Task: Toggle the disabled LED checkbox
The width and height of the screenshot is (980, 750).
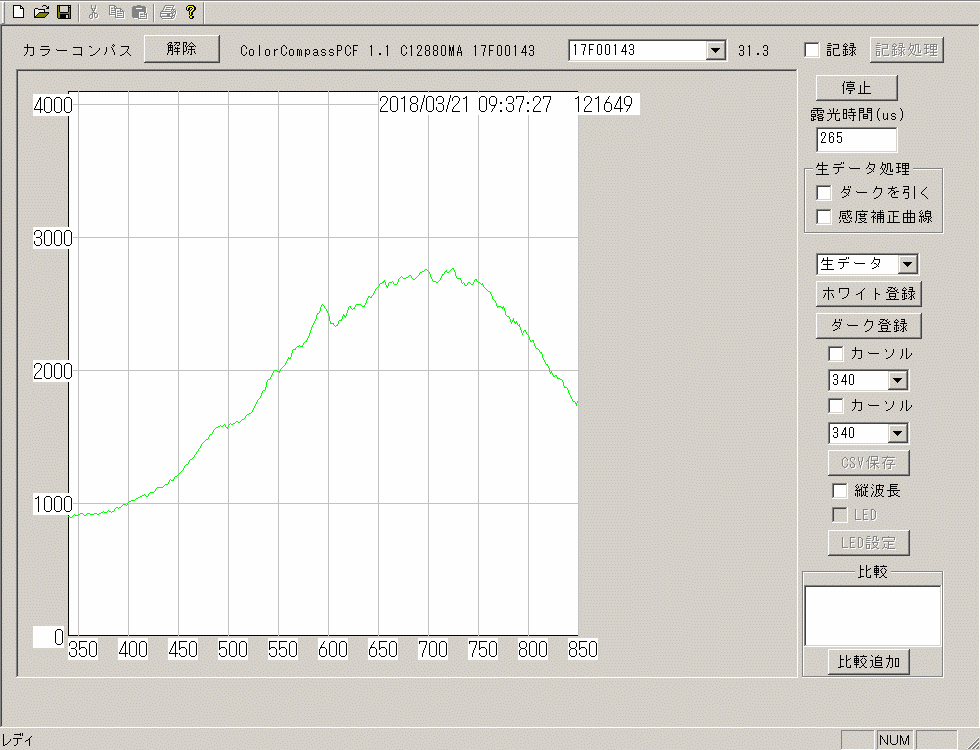Action: 839,515
